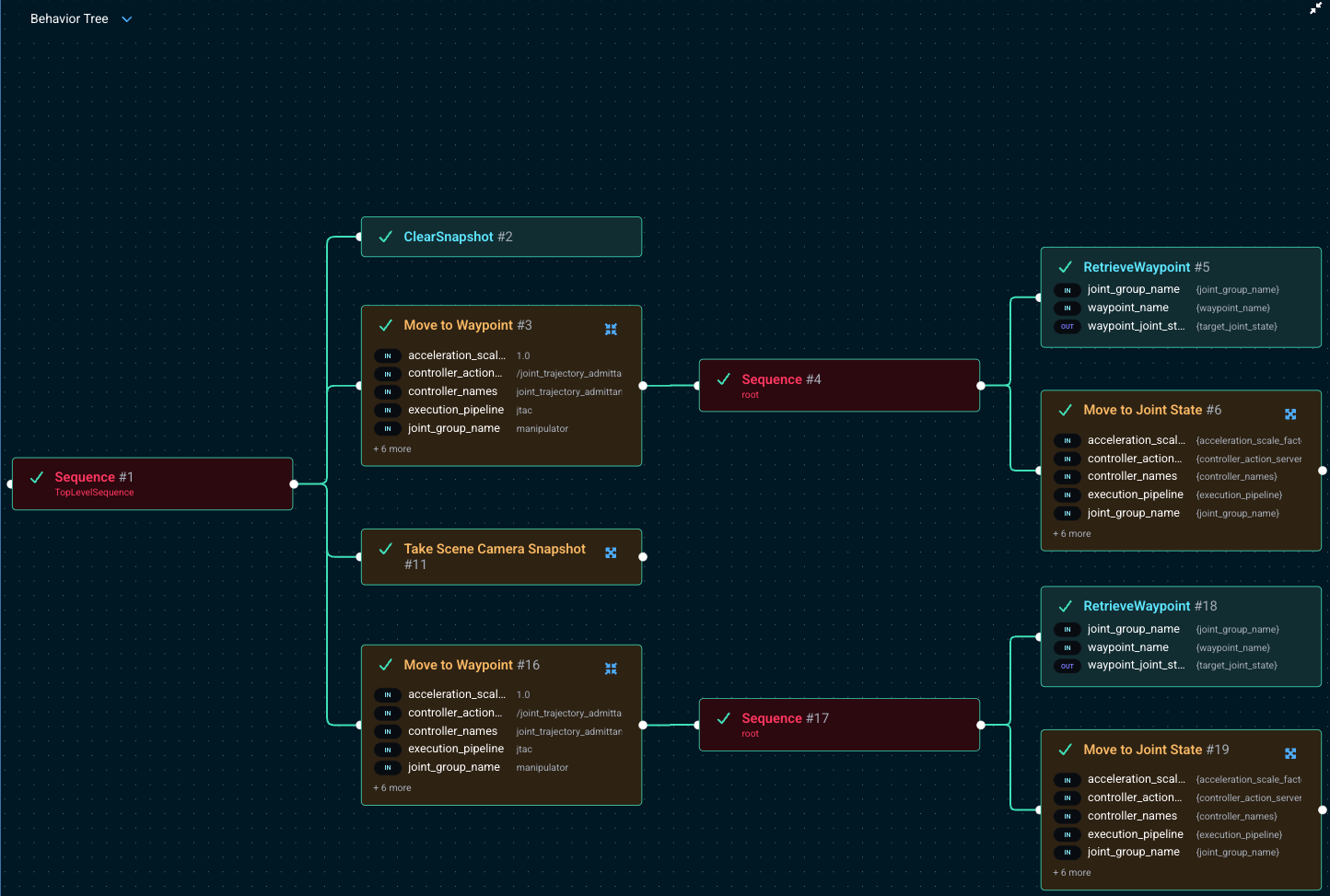Click the subtree expand icon on Move to Waypoint #3
The height and width of the screenshot is (896, 1330).
coord(611,329)
